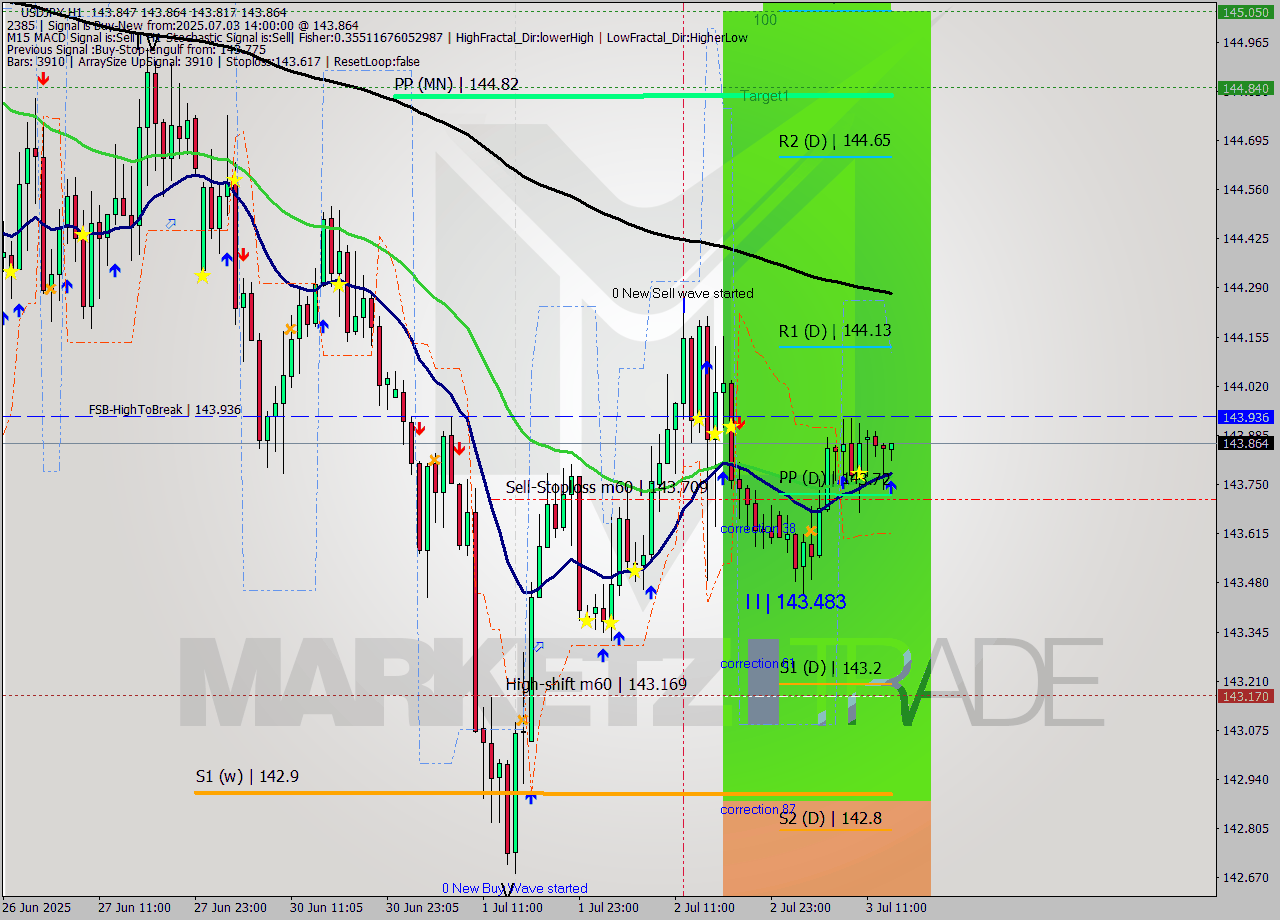Click the red down arrow below the USDJPY header text
The height and width of the screenshot is (920, 1280).
point(42,77)
